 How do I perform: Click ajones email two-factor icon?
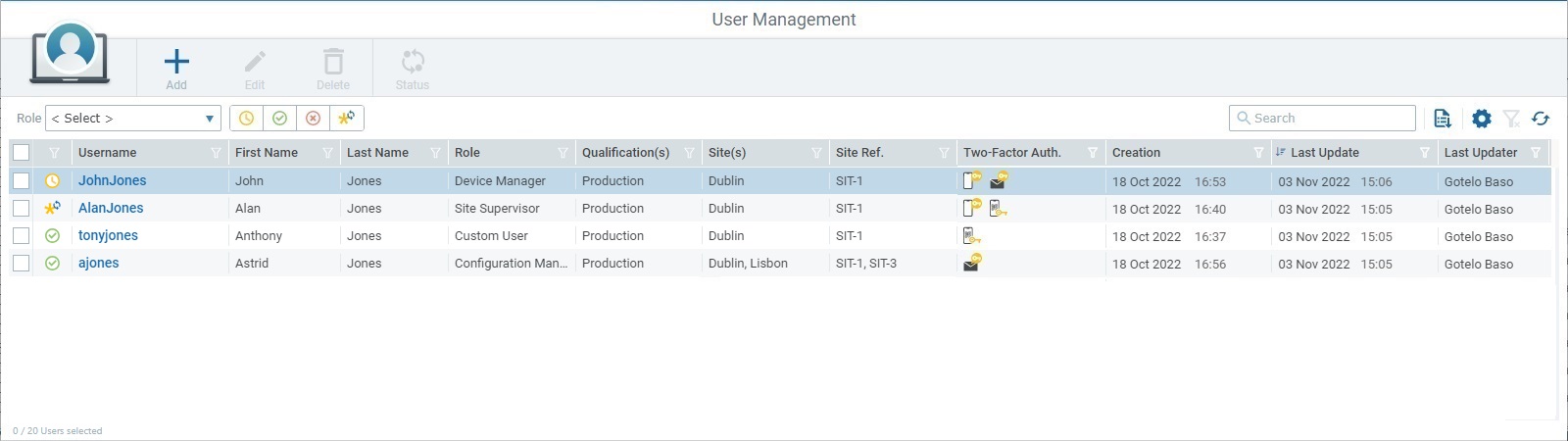tap(972, 263)
